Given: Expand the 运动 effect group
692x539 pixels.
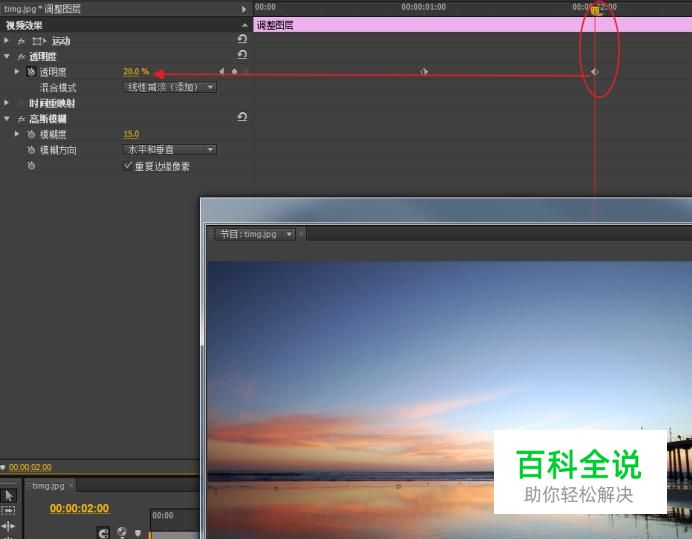Looking at the screenshot, I should coord(6,40).
